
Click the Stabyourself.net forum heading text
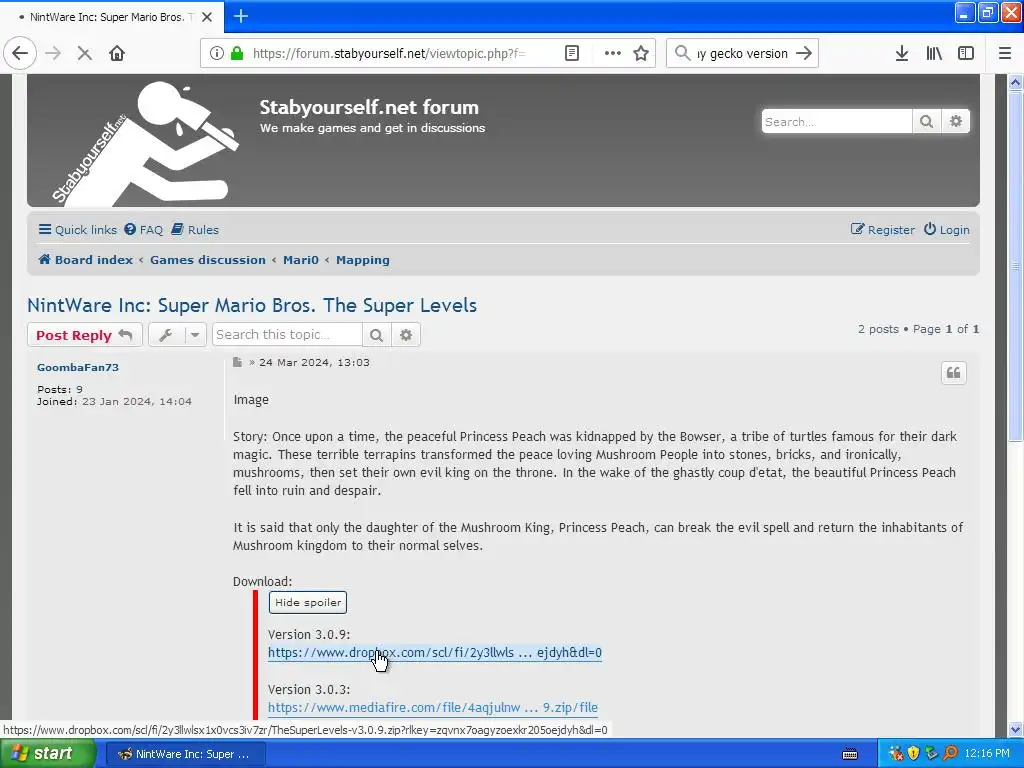click(x=369, y=107)
